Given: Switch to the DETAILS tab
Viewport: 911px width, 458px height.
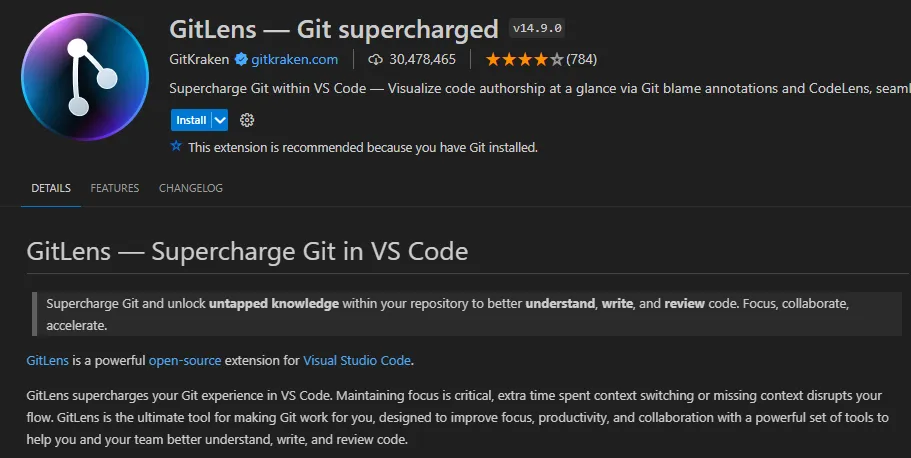Looking at the screenshot, I should pos(51,188).
